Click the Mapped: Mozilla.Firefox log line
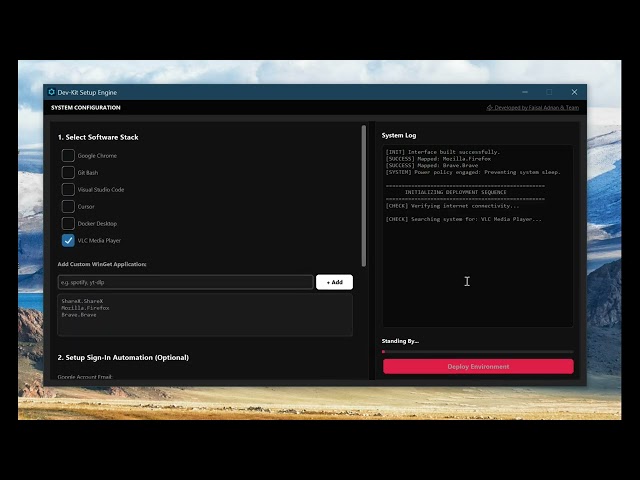Viewport: 640px width, 480px height. [438, 159]
